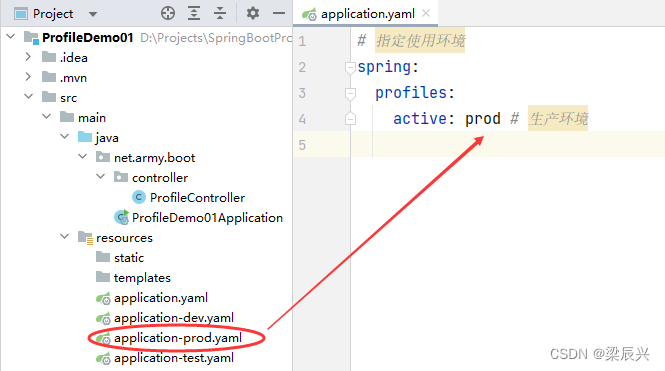
Task: Select the main folder
Action: pos(92,118)
